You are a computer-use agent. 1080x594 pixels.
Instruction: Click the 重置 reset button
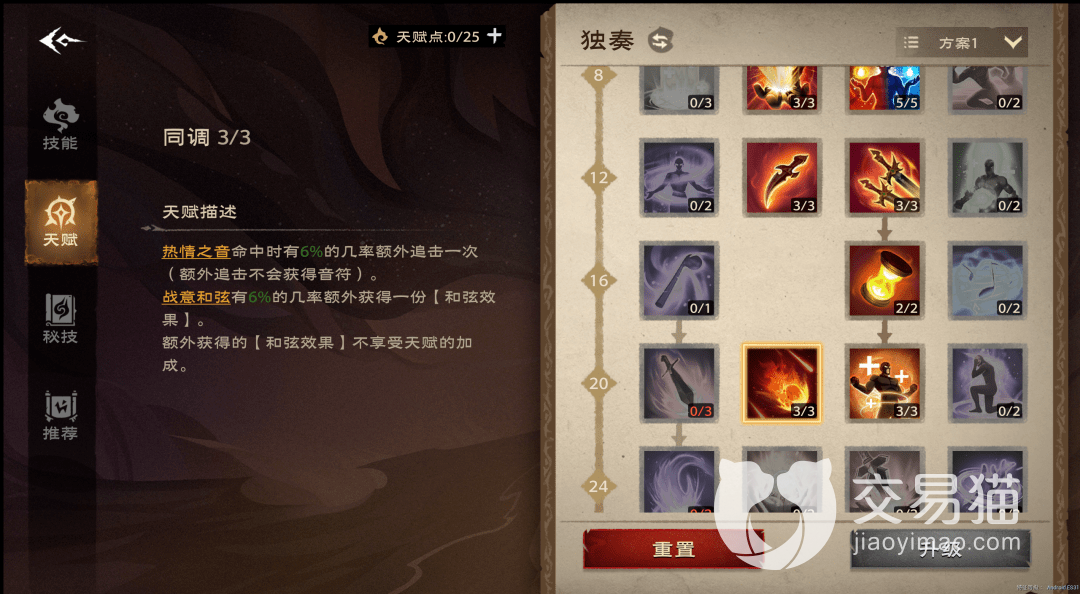(x=673, y=549)
